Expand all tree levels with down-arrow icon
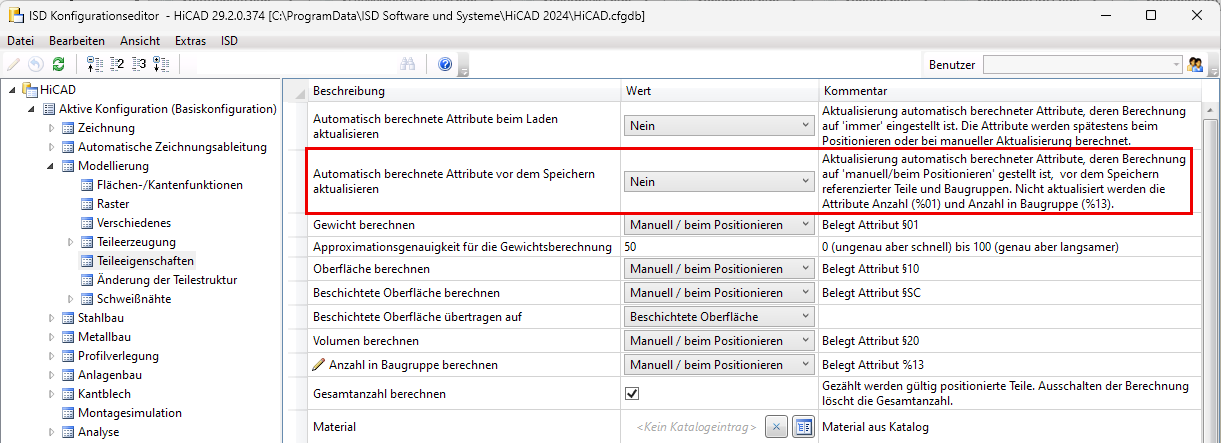 (161, 64)
